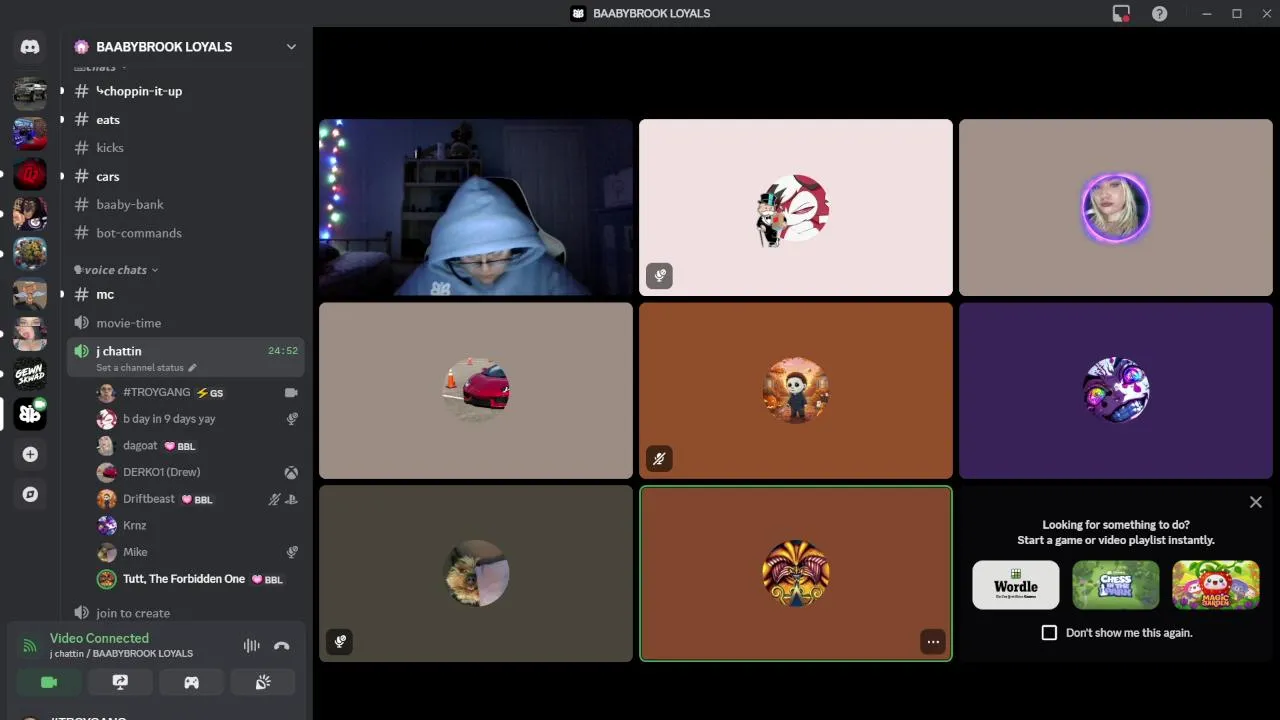The height and width of the screenshot is (720, 1280).
Task: Toggle noise suppression waveform icon
Action: (x=252, y=646)
